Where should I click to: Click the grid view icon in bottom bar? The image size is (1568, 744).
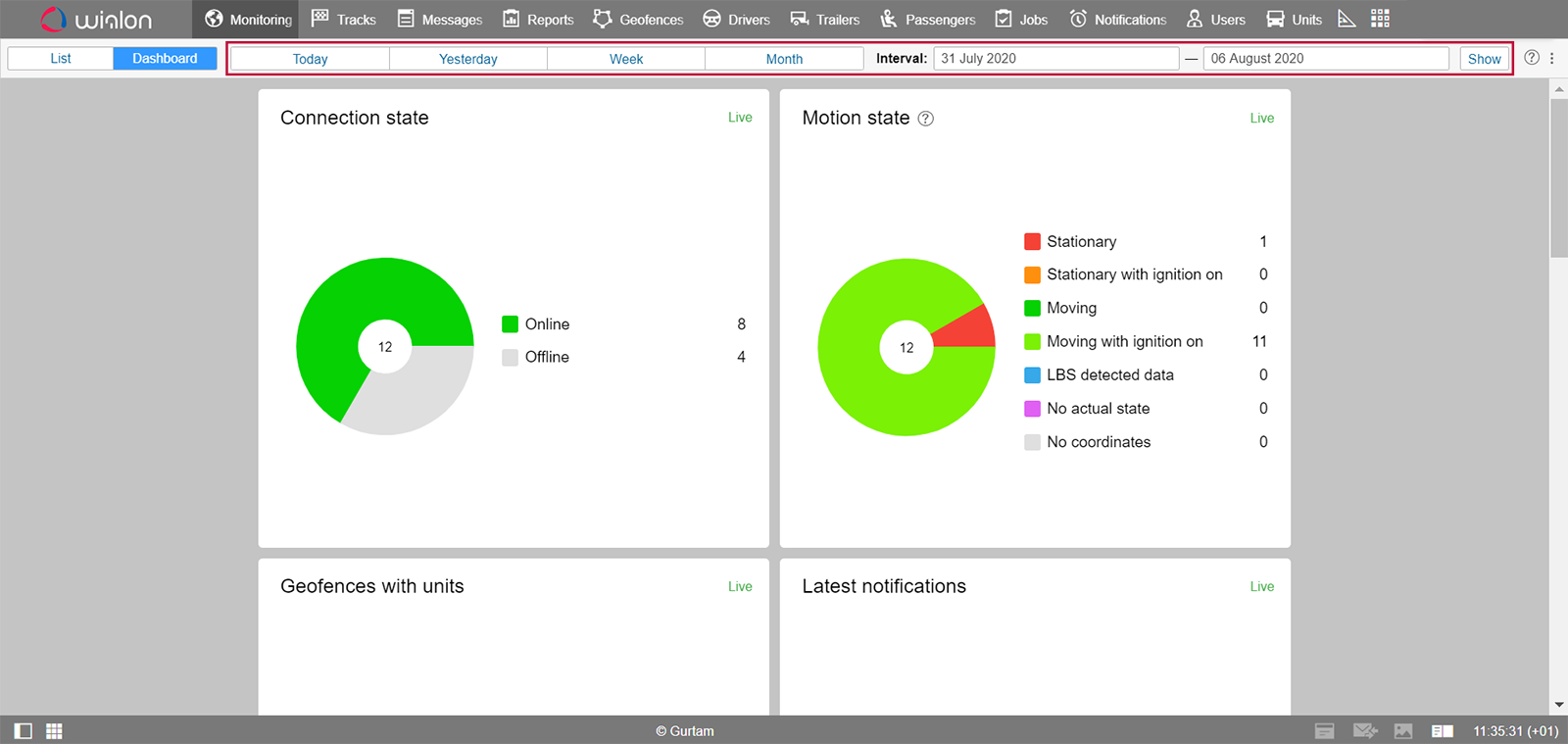tap(54, 731)
